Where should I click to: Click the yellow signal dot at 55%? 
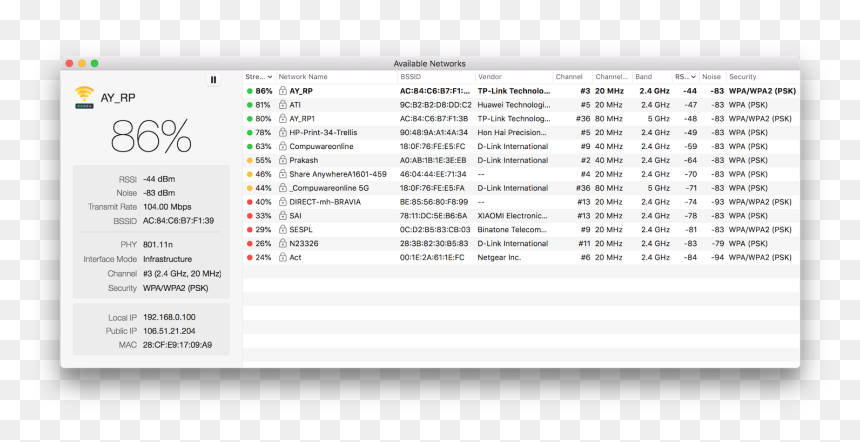[x=250, y=161]
